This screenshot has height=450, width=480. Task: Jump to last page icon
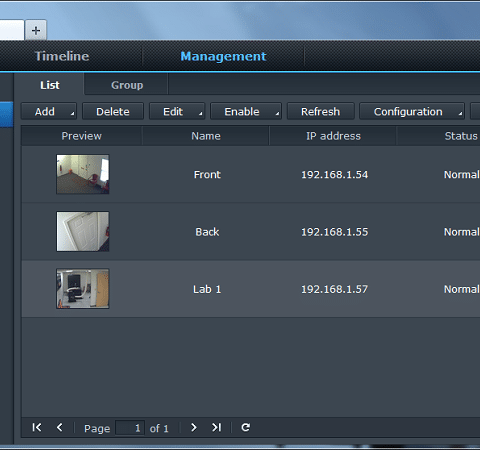[217, 427]
